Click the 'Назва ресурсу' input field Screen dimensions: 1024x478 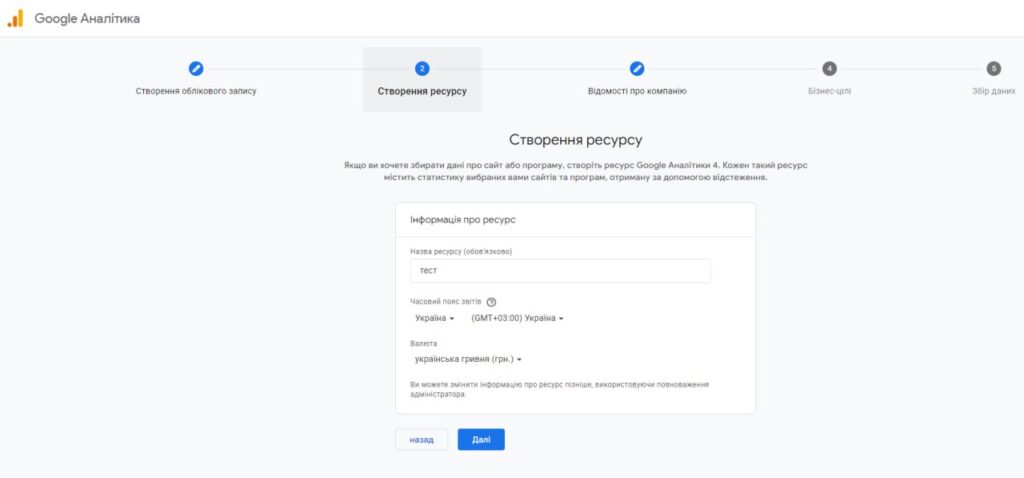pos(560,271)
